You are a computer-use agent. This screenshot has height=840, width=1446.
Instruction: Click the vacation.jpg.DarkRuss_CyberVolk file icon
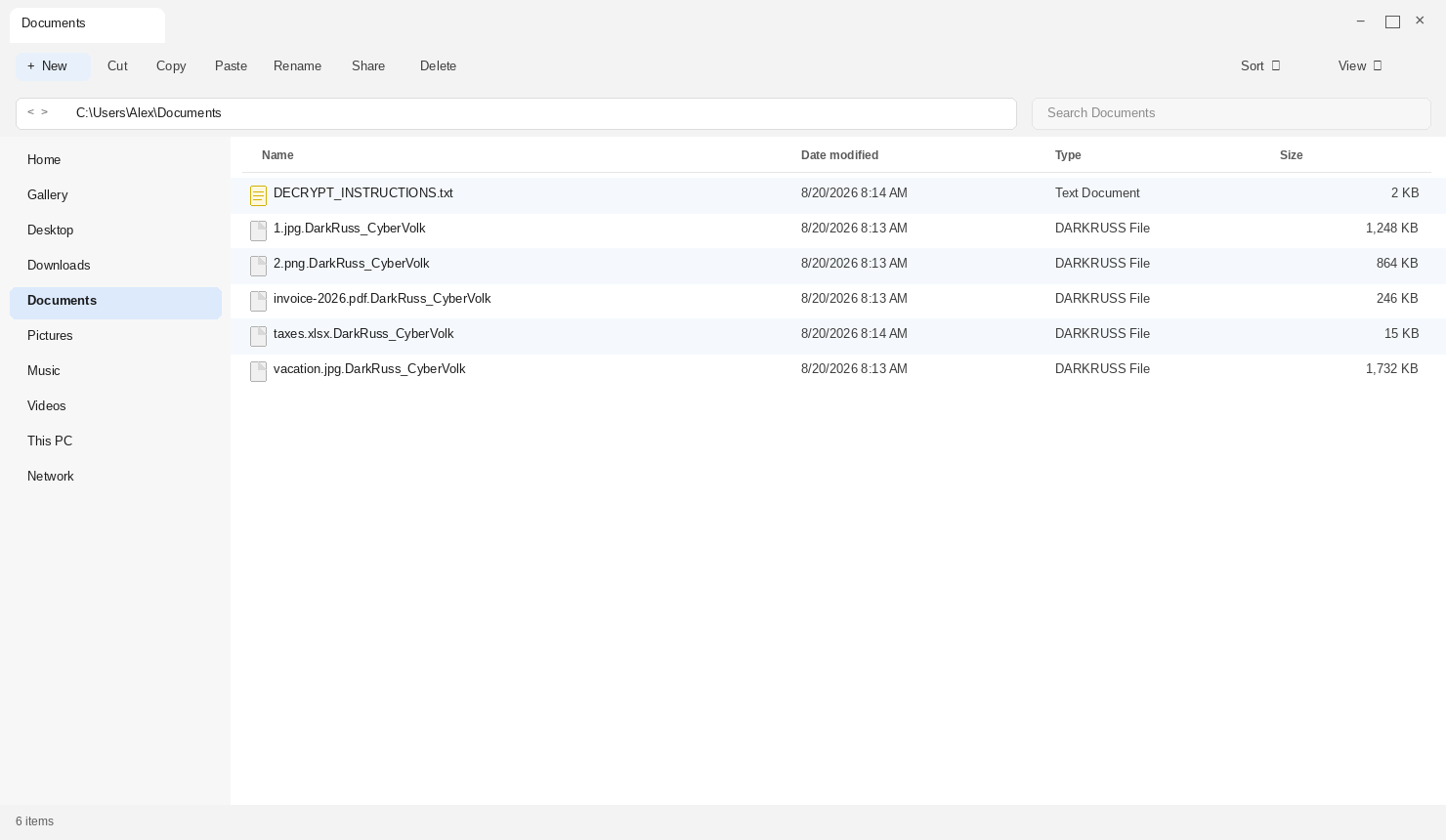pos(258,371)
